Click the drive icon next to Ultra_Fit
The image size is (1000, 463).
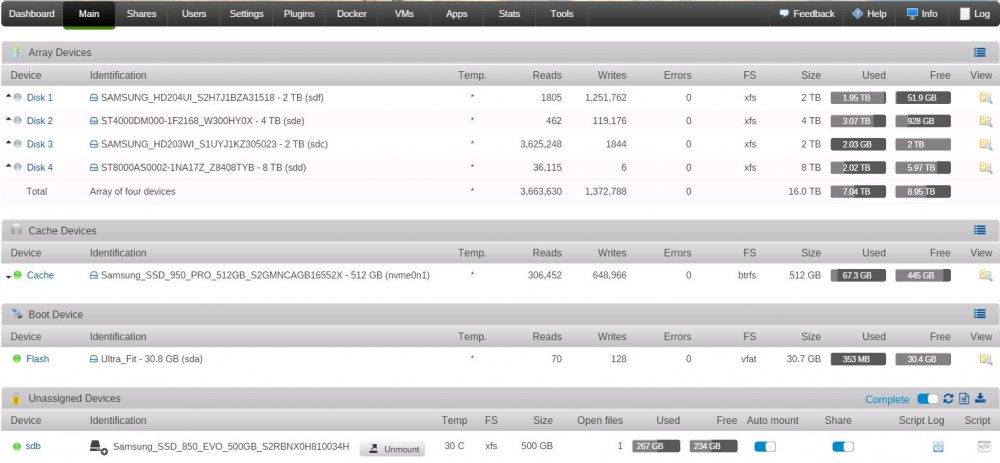coord(94,359)
